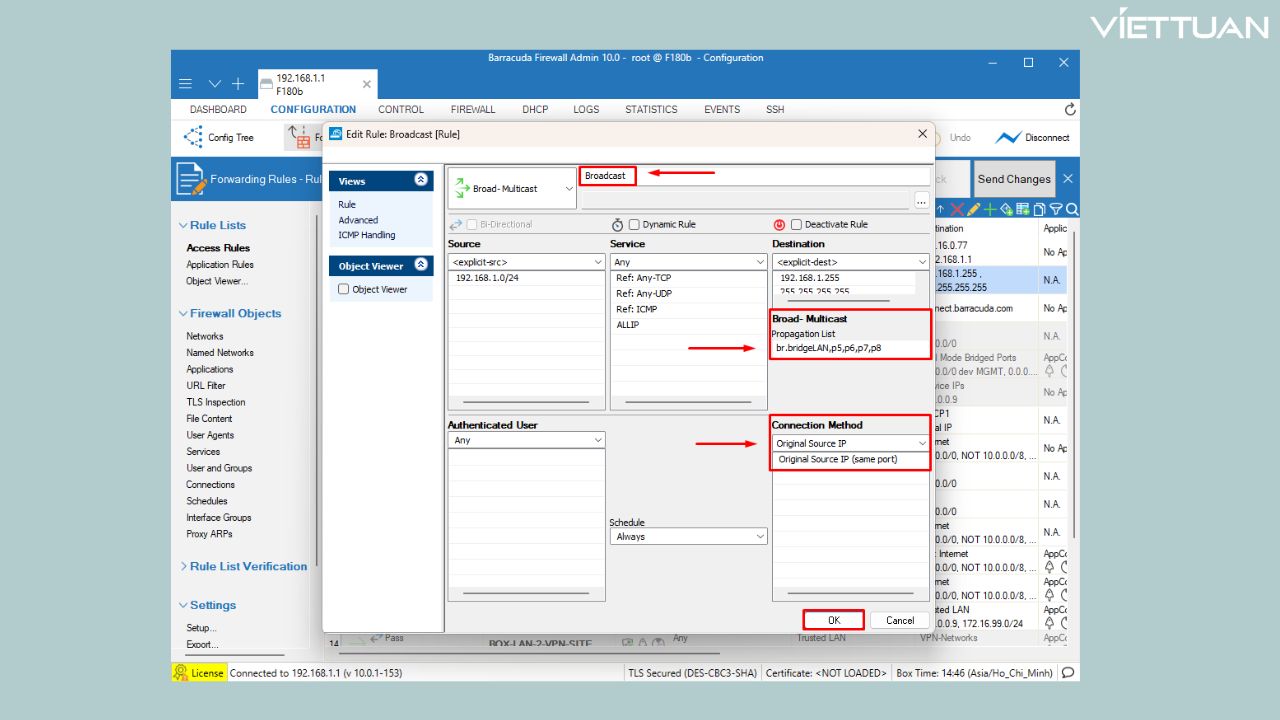The height and width of the screenshot is (720, 1280).
Task: Open the DASHBOARD tab
Action: pos(218,109)
